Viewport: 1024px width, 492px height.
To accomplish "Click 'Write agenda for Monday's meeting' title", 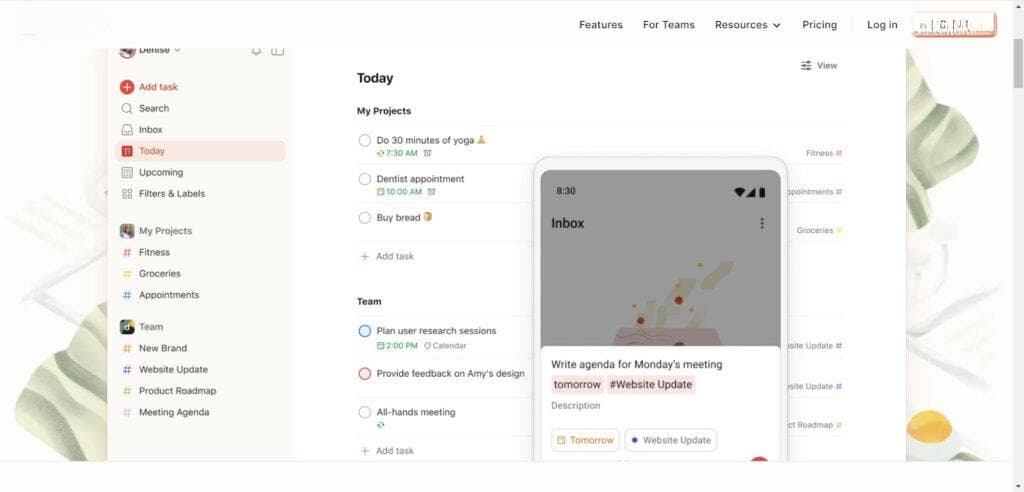I will coord(637,365).
